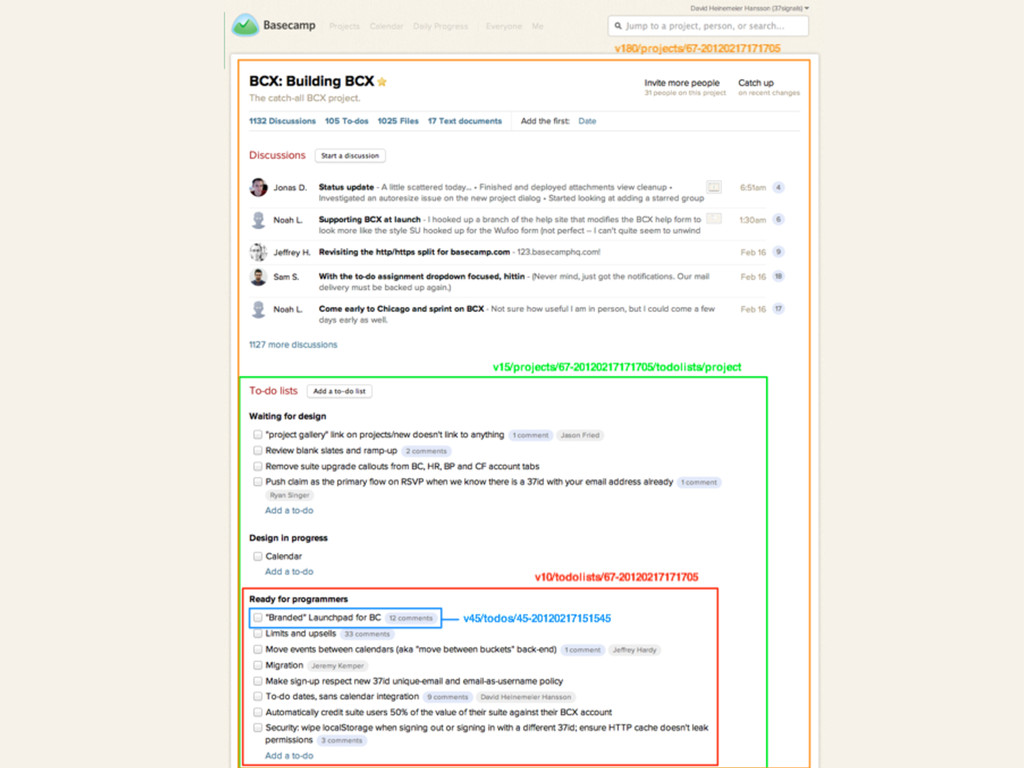Click Add a to-do under Design in progress
This screenshot has width=1024, height=768.
289,571
